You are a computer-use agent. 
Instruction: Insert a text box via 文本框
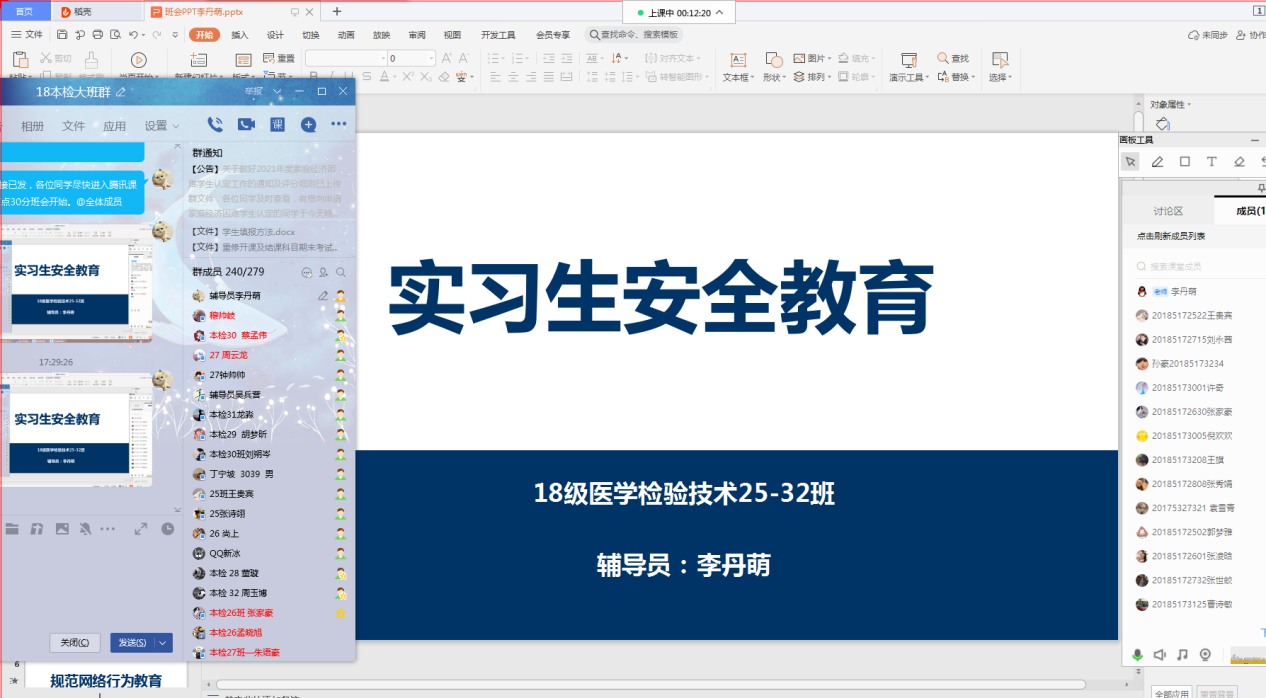pyautogui.click(x=737, y=68)
